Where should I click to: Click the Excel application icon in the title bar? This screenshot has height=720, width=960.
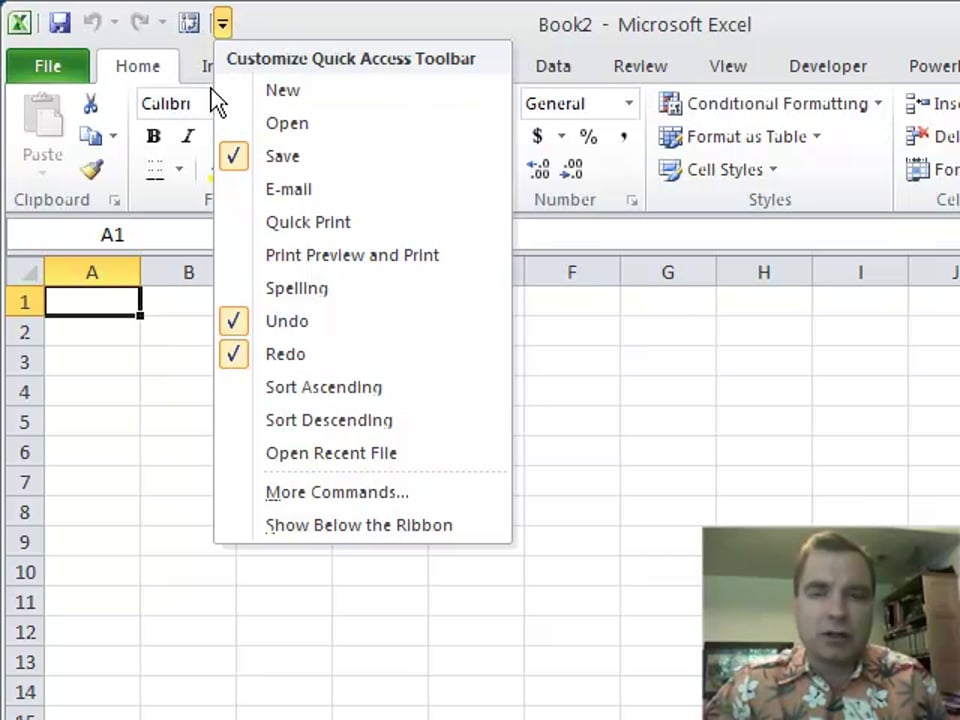[x=20, y=23]
